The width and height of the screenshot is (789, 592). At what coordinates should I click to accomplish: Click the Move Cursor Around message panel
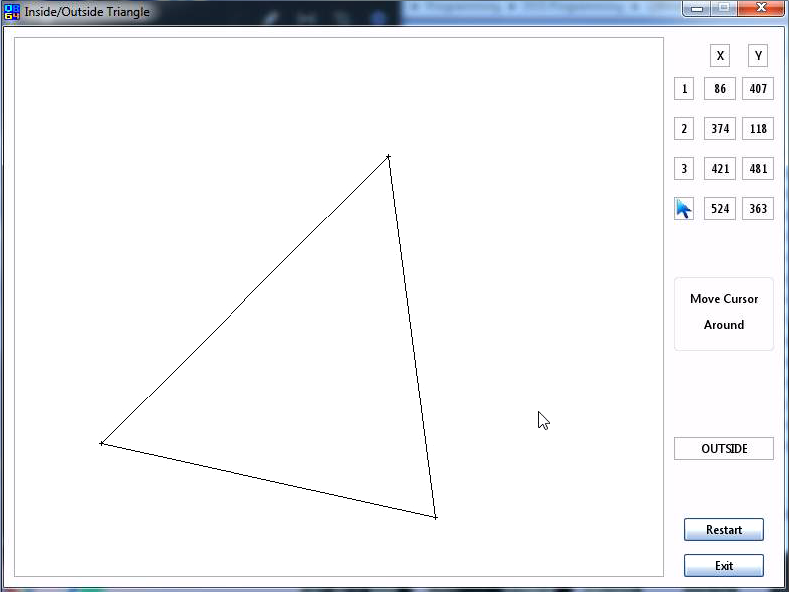pyautogui.click(x=724, y=313)
